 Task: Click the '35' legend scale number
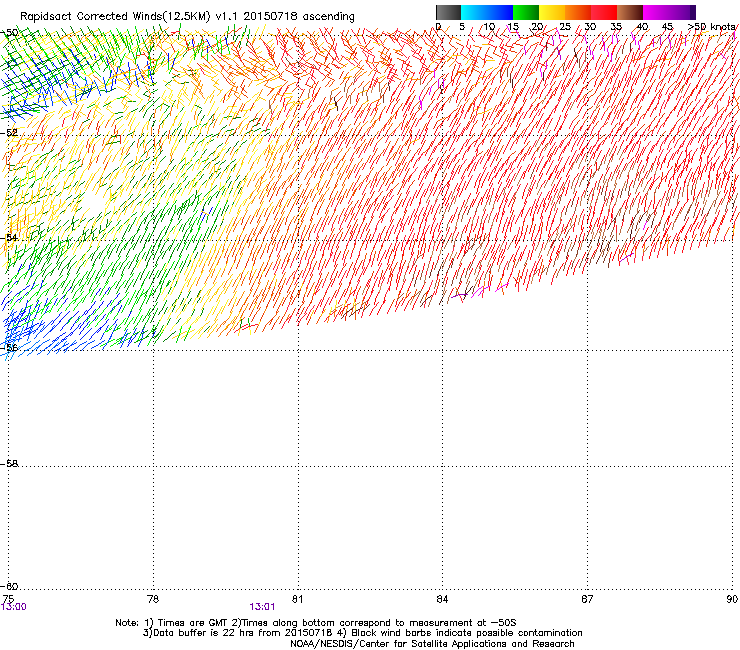[616, 27]
